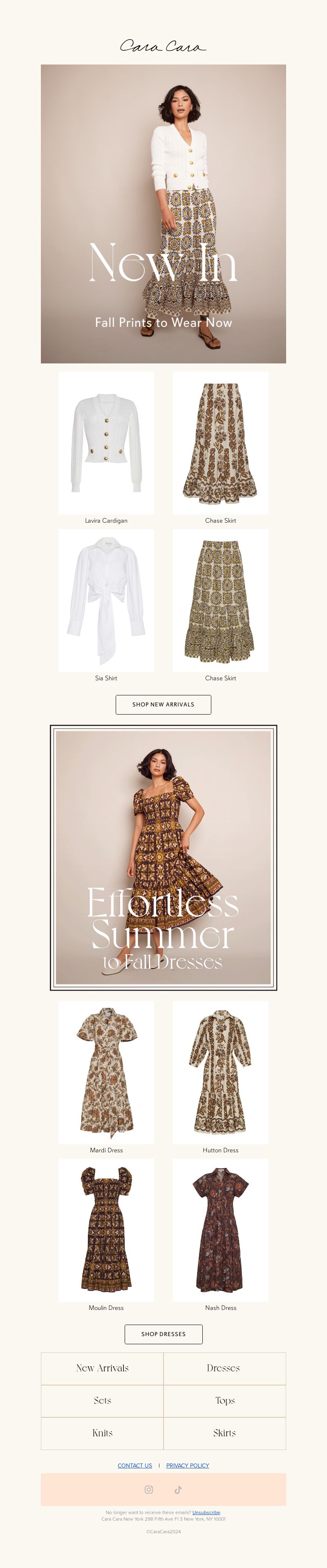The image size is (327, 1568).
Task: Open the Skirts category
Action: pos(224,1433)
